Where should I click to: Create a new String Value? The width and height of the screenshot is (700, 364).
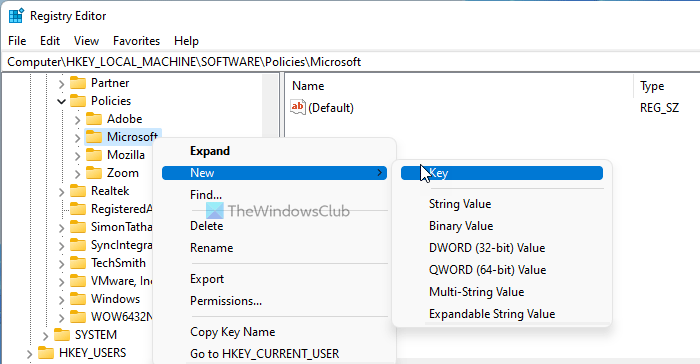click(502, 204)
